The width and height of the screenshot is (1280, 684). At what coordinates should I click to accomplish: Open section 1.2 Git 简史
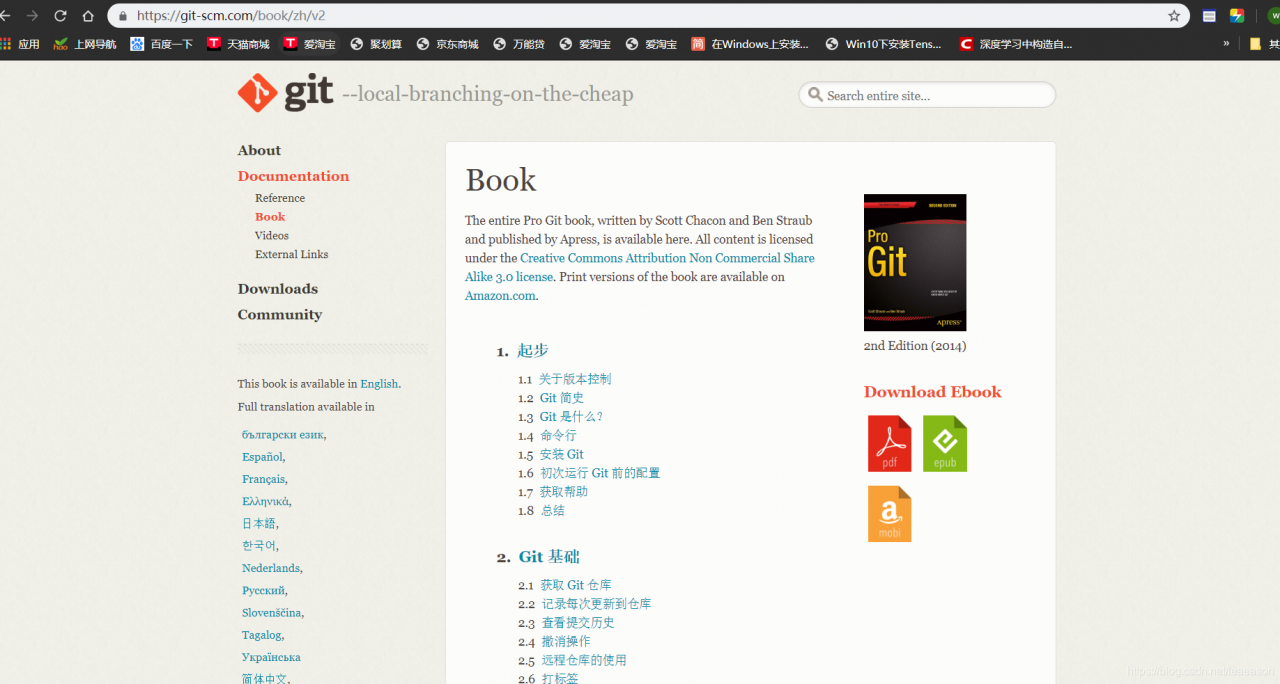click(x=562, y=398)
